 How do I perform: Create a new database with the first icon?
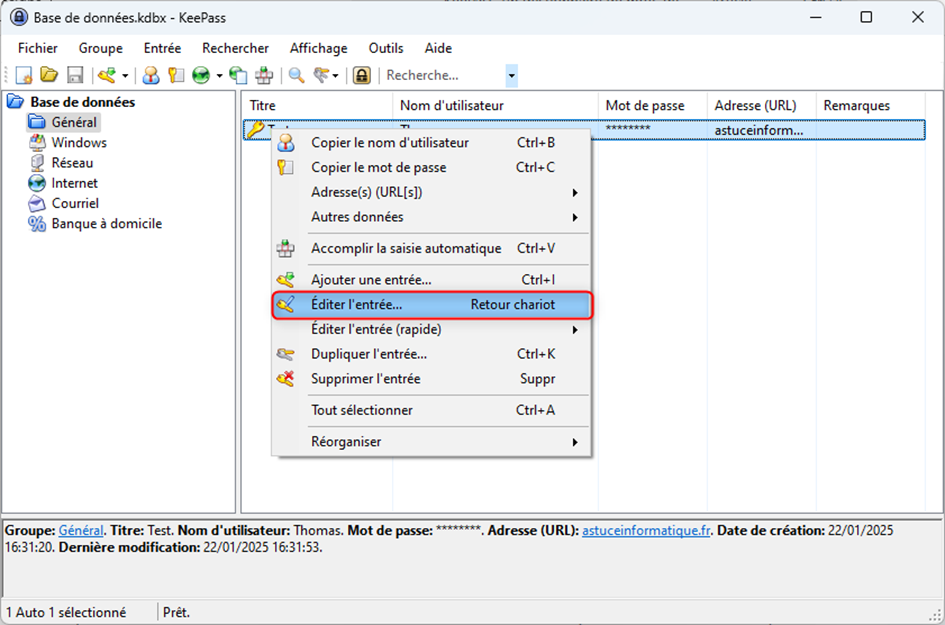(22, 75)
